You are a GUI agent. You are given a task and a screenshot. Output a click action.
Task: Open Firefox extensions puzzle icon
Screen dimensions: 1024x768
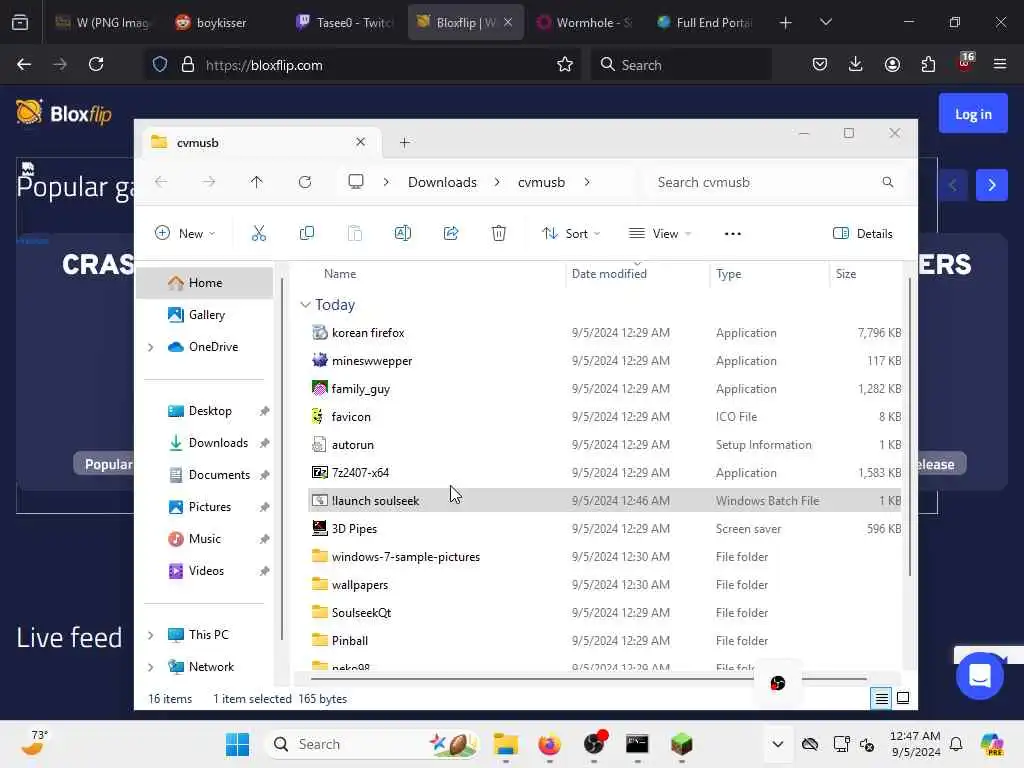point(928,64)
